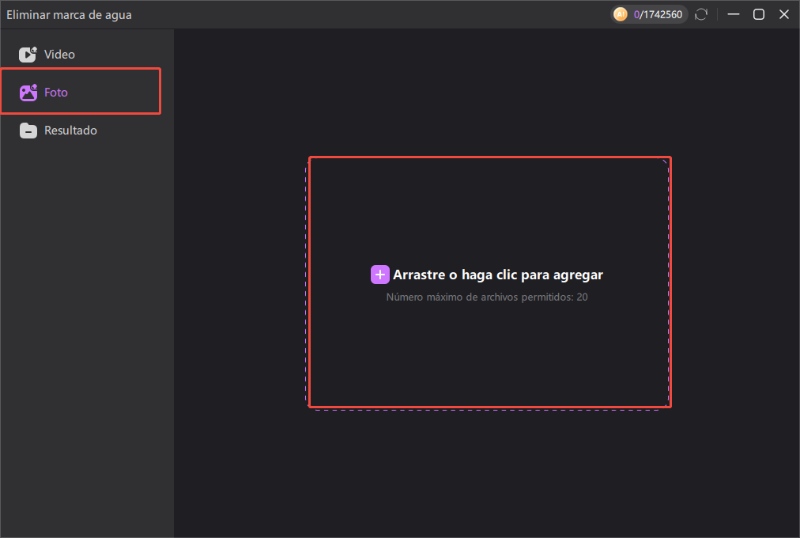Click the purple zero in credits counter
Screen dimensions: 800x538
pos(637,15)
